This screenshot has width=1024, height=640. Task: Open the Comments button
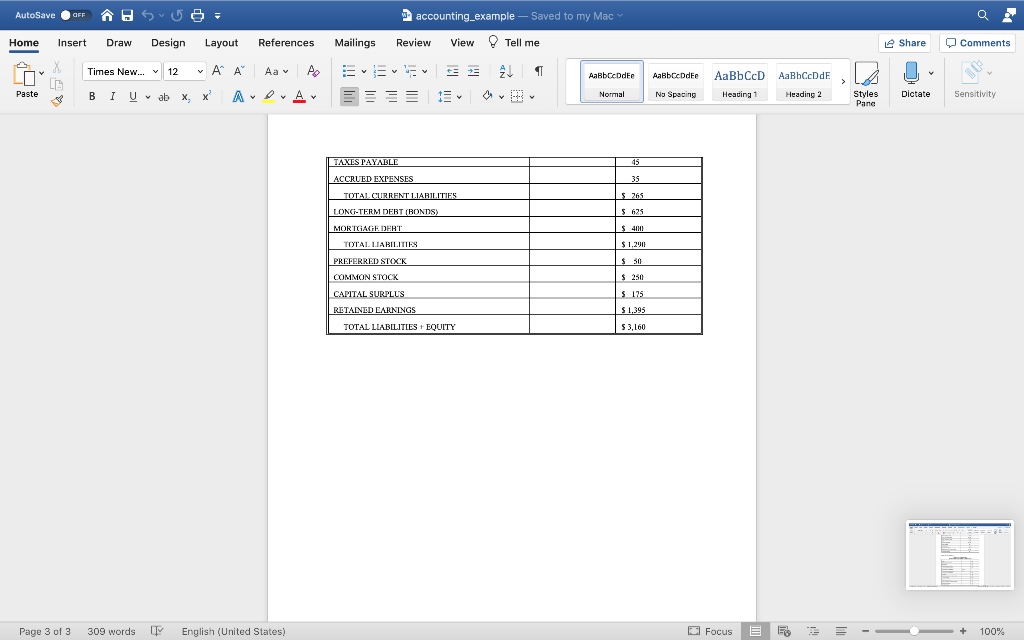pyautogui.click(x=977, y=43)
